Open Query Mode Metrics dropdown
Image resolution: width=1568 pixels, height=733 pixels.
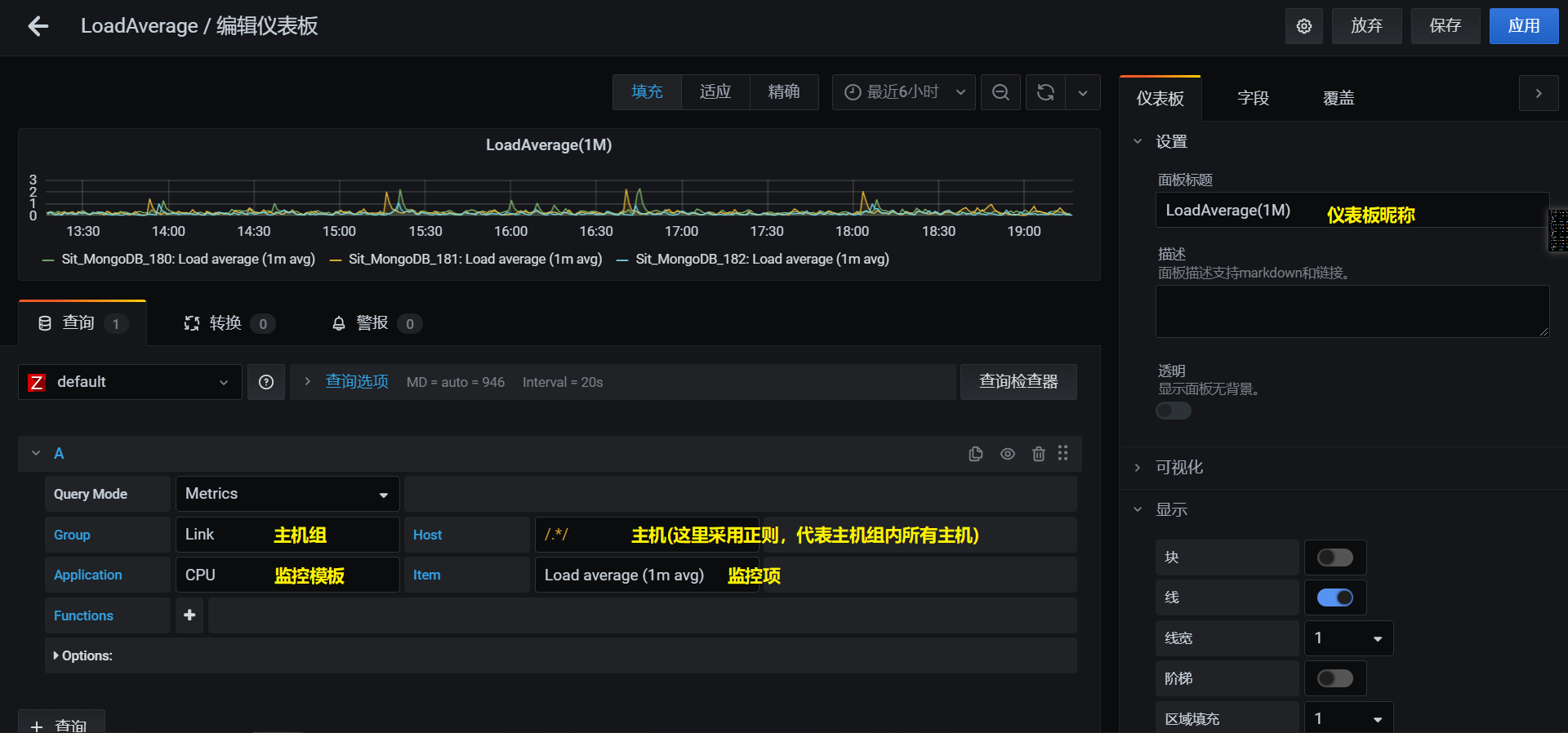point(287,494)
